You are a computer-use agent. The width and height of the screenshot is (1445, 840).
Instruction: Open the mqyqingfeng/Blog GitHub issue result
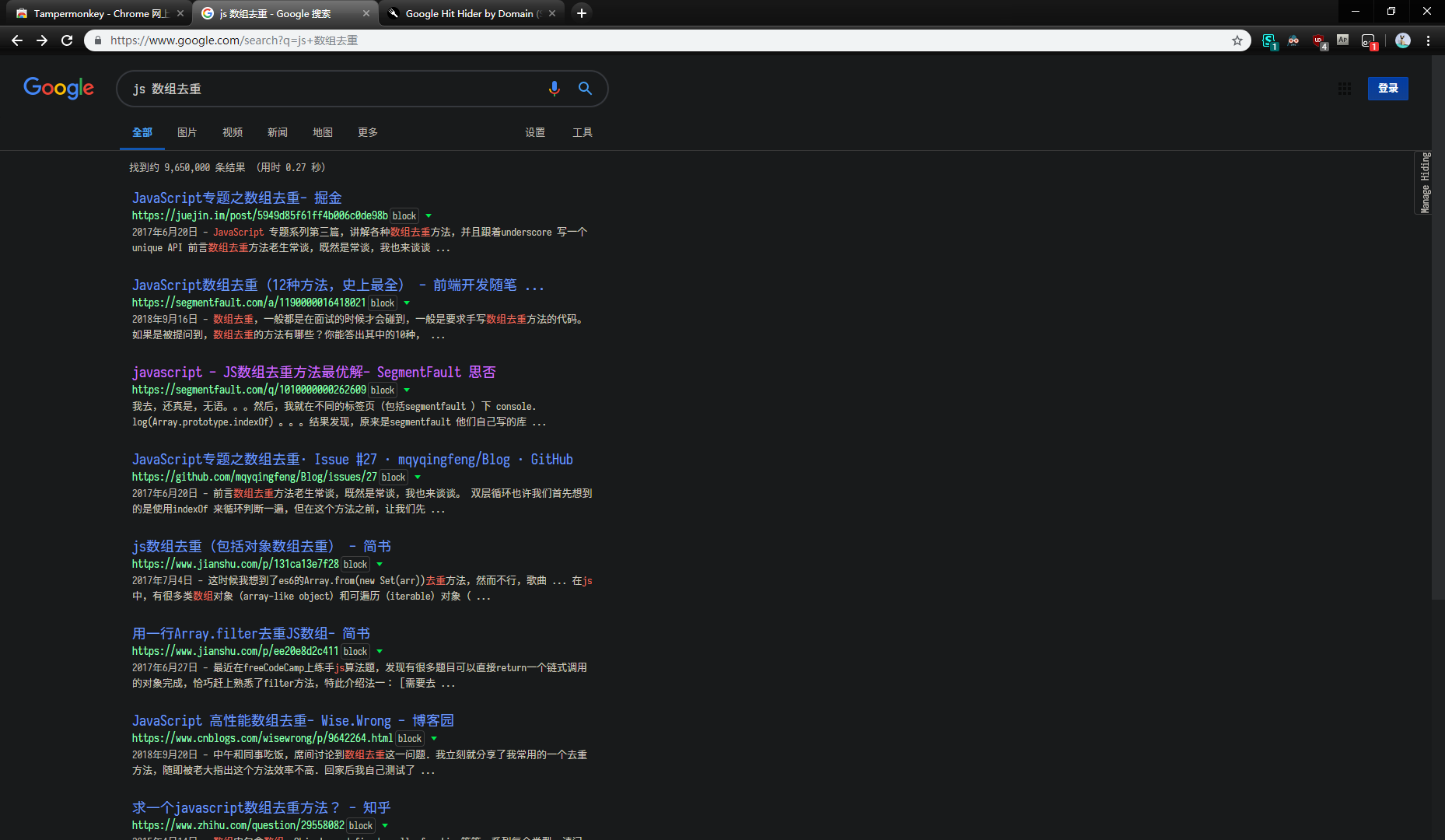click(352, 459)
